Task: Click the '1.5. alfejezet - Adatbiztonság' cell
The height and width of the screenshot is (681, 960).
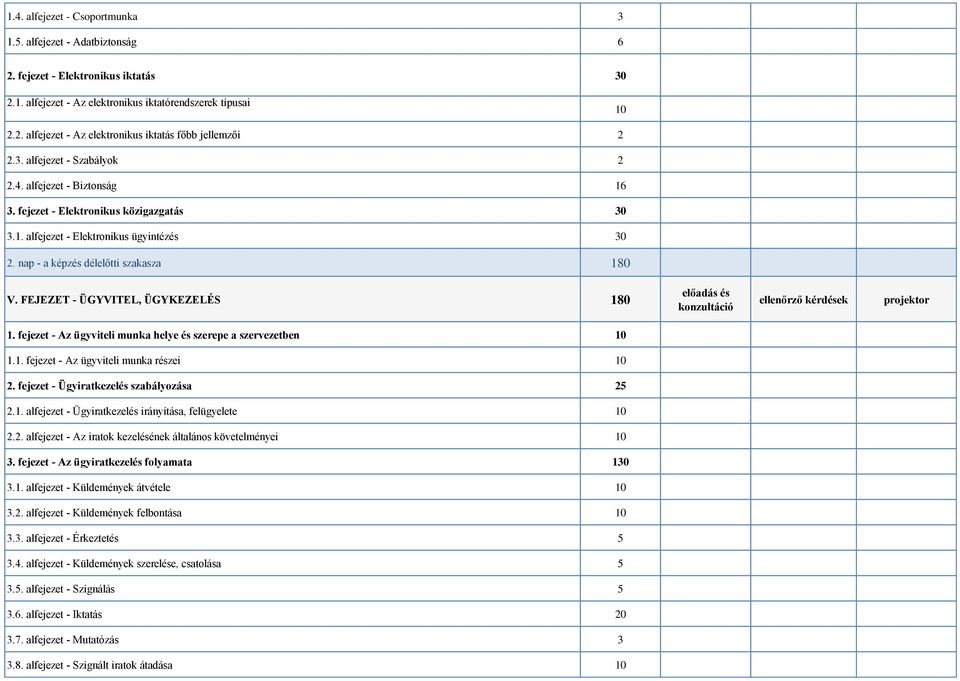Action: [293, 42]
